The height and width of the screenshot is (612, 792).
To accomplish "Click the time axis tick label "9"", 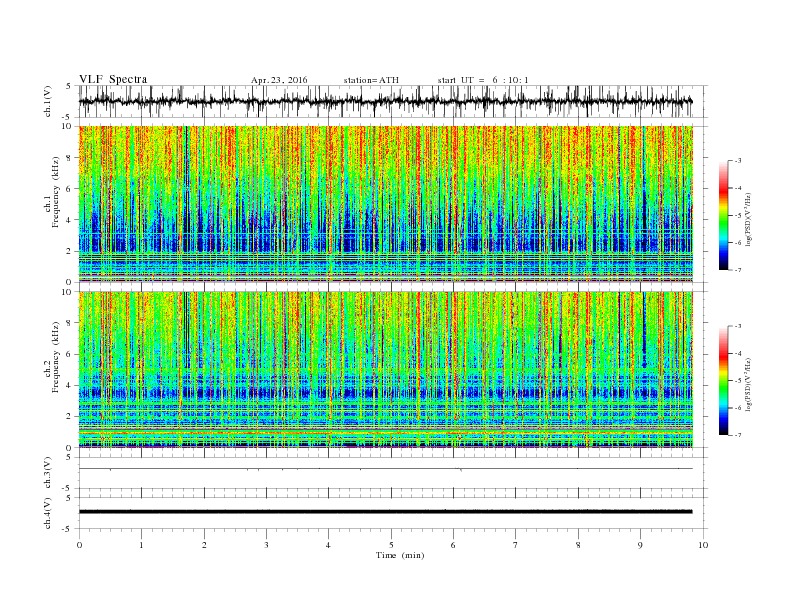I will coord(640,545).
